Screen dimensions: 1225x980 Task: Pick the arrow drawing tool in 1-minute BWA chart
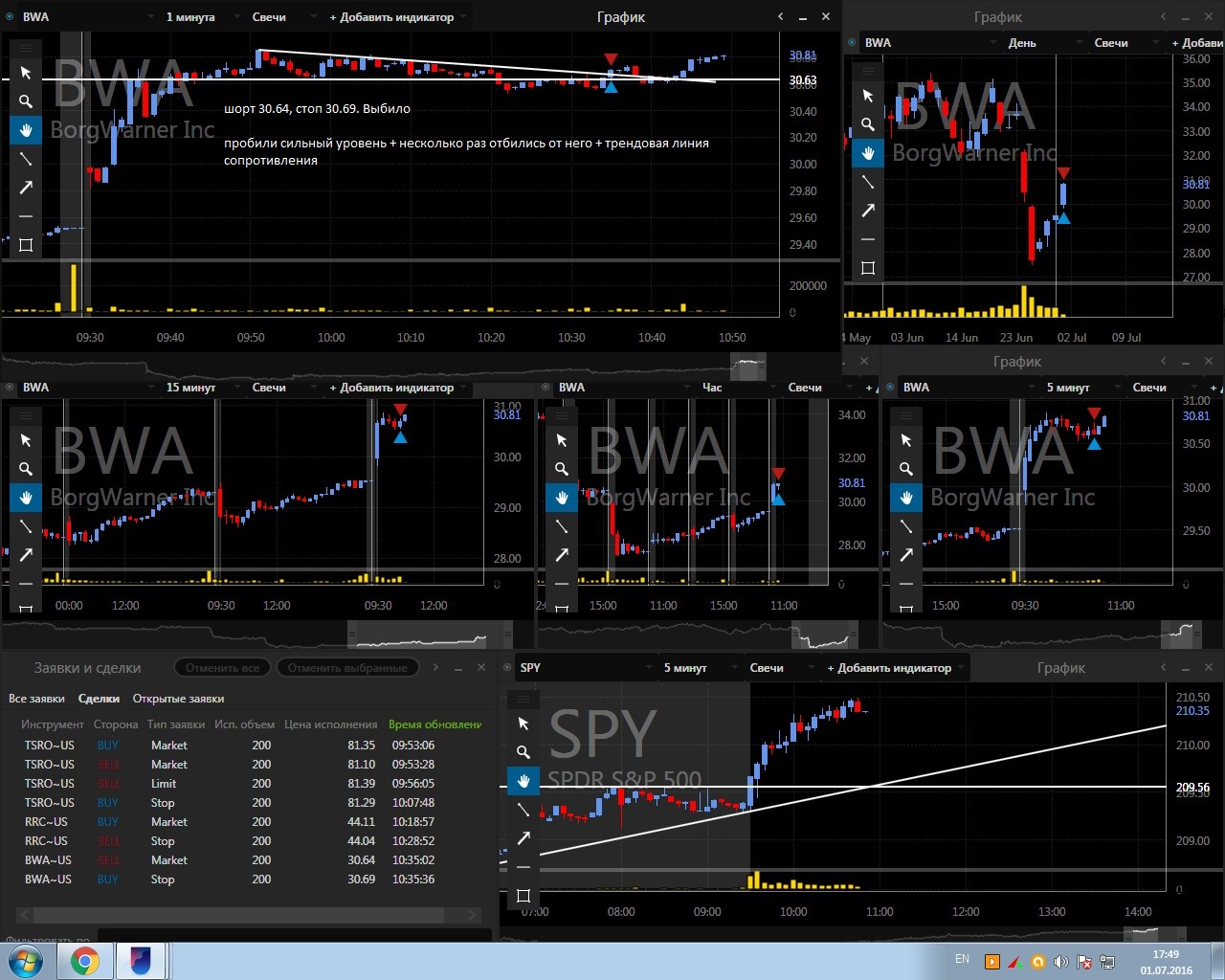[26, 188]
